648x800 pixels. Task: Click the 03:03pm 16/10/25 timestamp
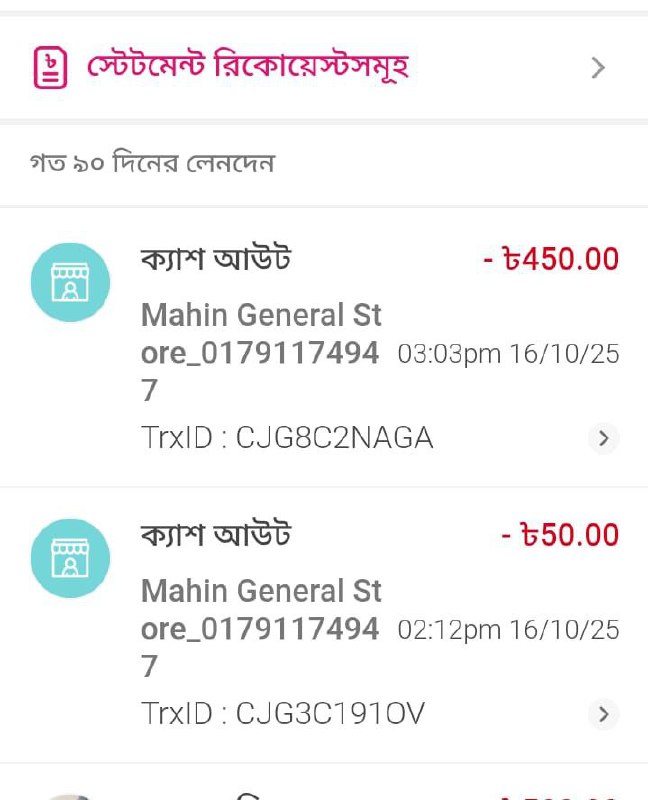tap(508, 354)
